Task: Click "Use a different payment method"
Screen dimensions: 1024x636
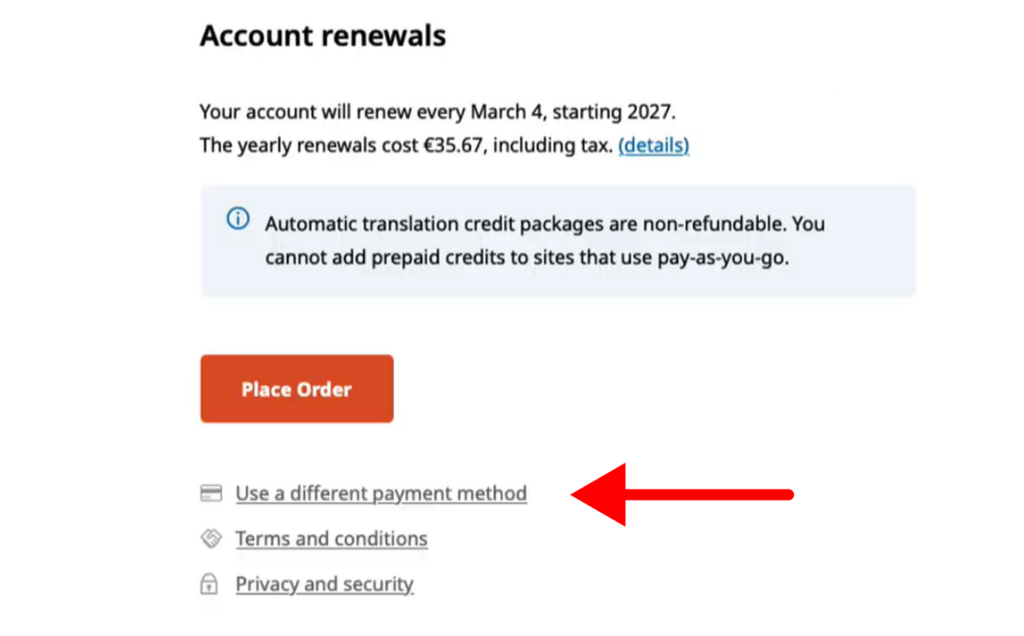Action: click(380, 492)
